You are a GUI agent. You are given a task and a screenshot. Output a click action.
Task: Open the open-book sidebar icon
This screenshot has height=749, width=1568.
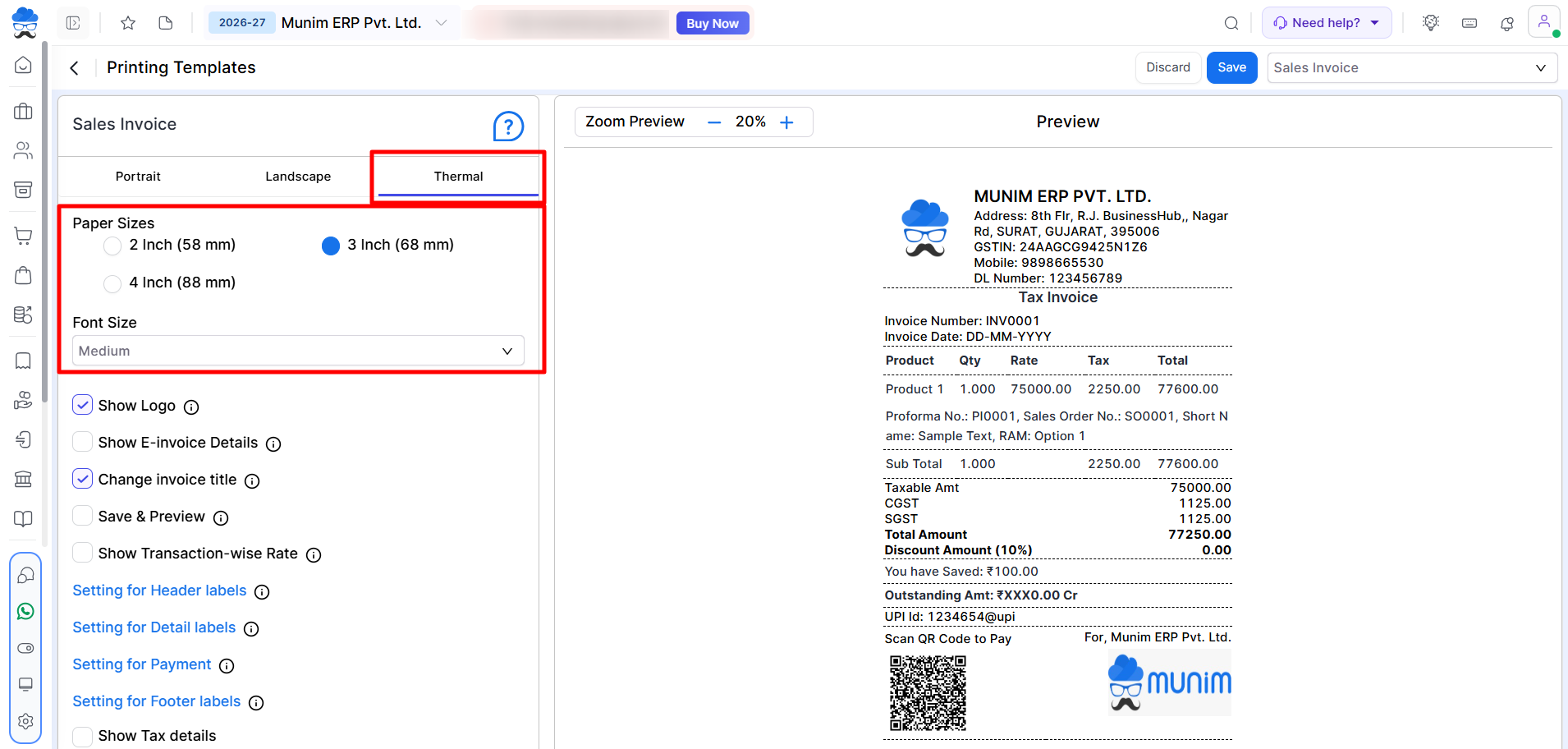pos(24,518)
